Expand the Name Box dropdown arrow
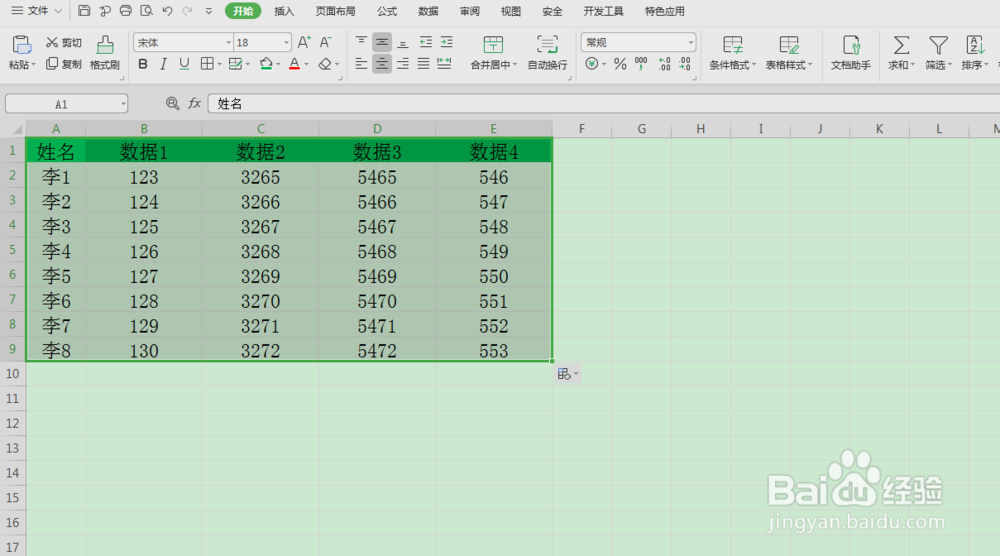Viewport: 1000px width, 556px height. 123,103
